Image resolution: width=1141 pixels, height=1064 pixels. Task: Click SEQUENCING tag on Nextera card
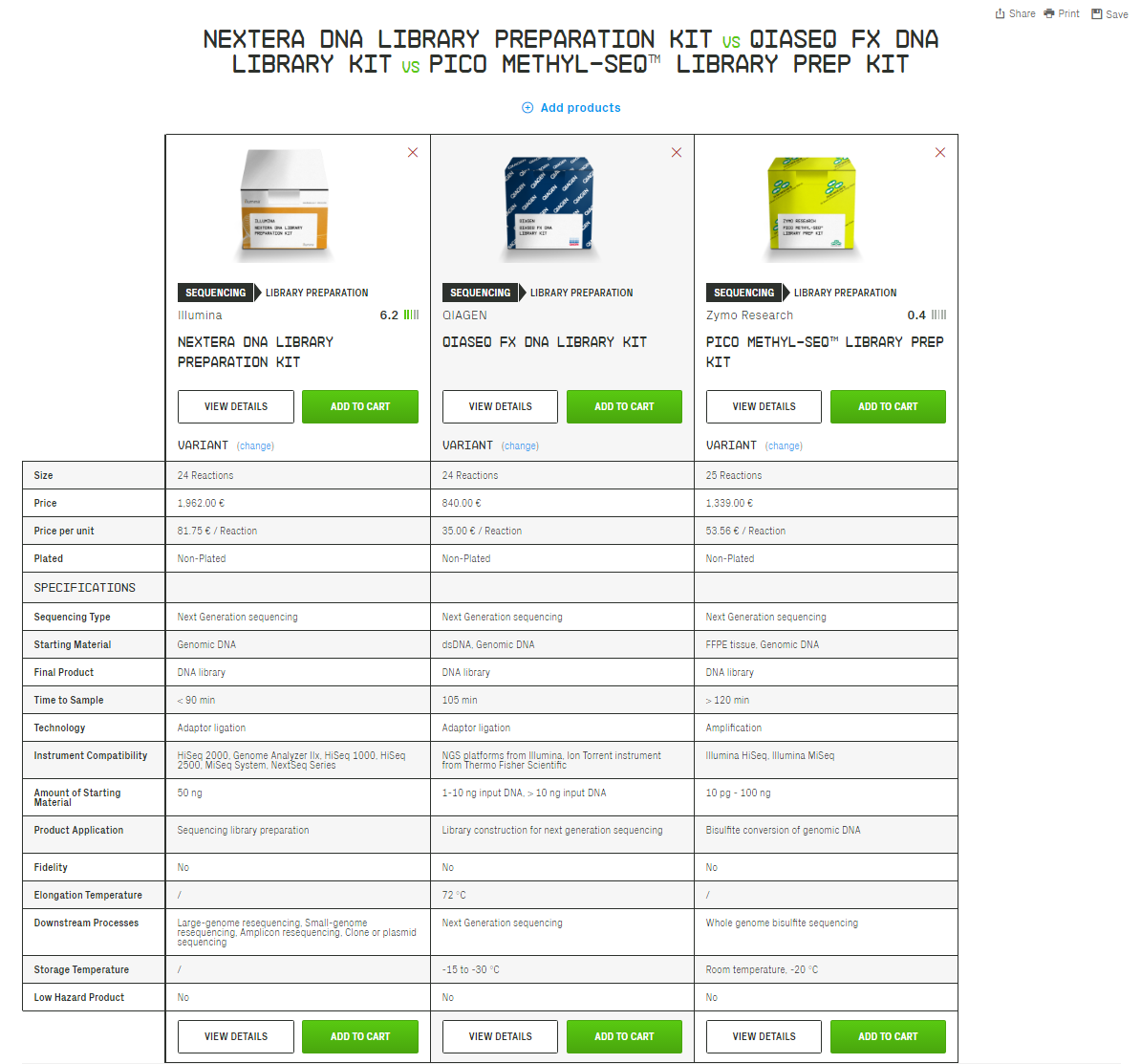[x=215, y=293]
